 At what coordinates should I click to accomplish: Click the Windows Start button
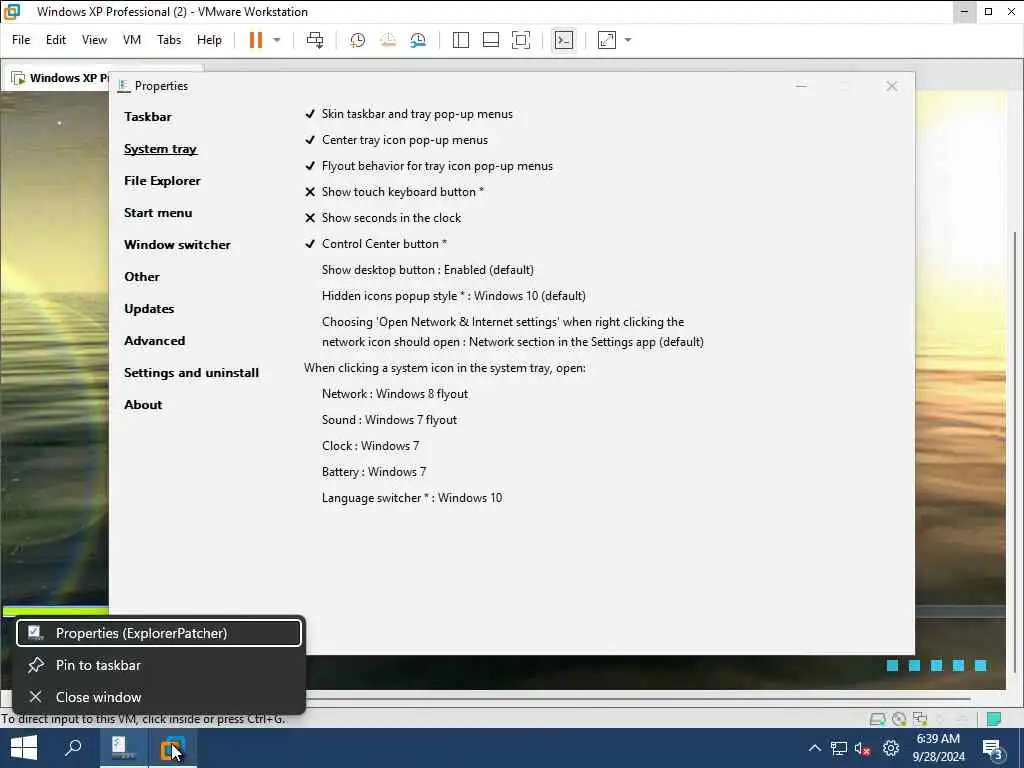(24, 748)
